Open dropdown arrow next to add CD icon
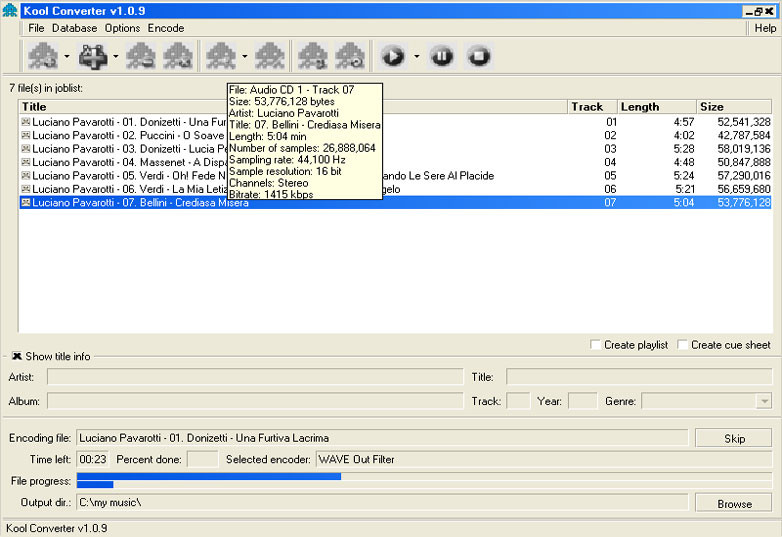Image resolution: width=782 pixels, height=537 pixels. [67, 56]
